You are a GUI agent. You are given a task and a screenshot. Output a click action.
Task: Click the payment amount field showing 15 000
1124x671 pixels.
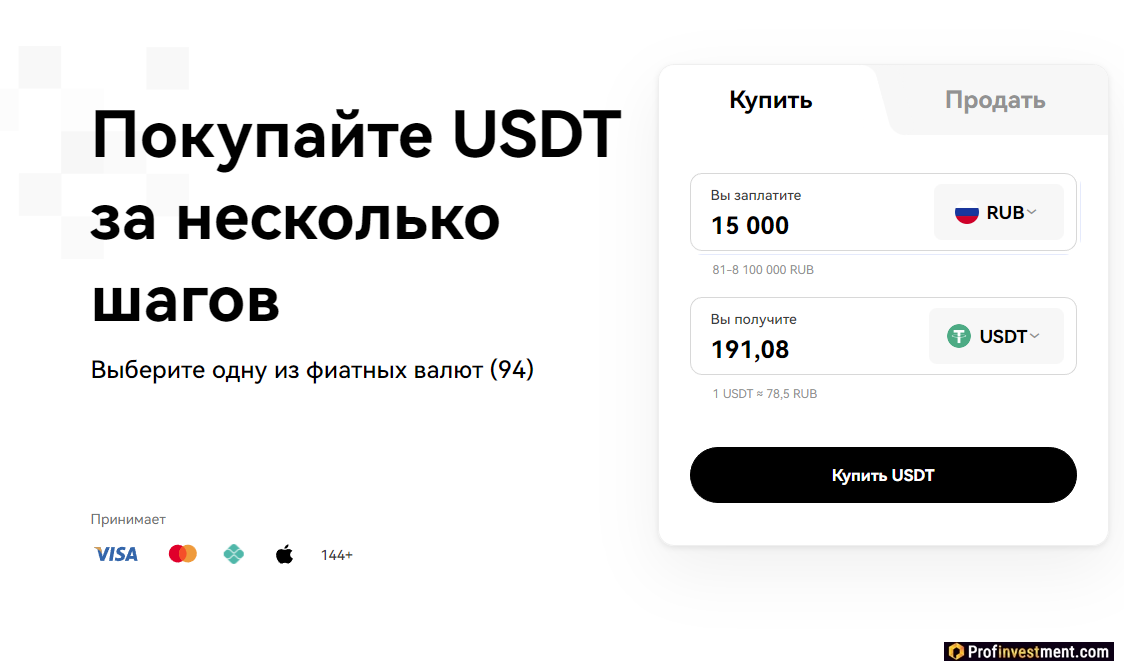tap(780, 225)
